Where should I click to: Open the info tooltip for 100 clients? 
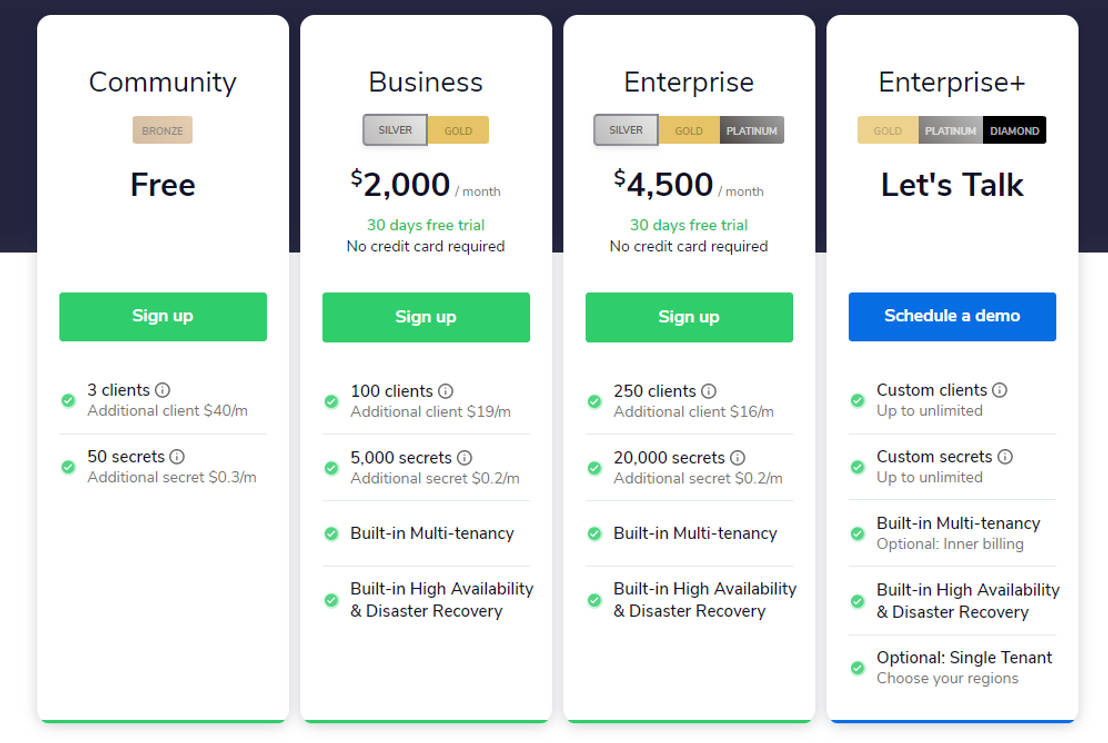(447, 390)
